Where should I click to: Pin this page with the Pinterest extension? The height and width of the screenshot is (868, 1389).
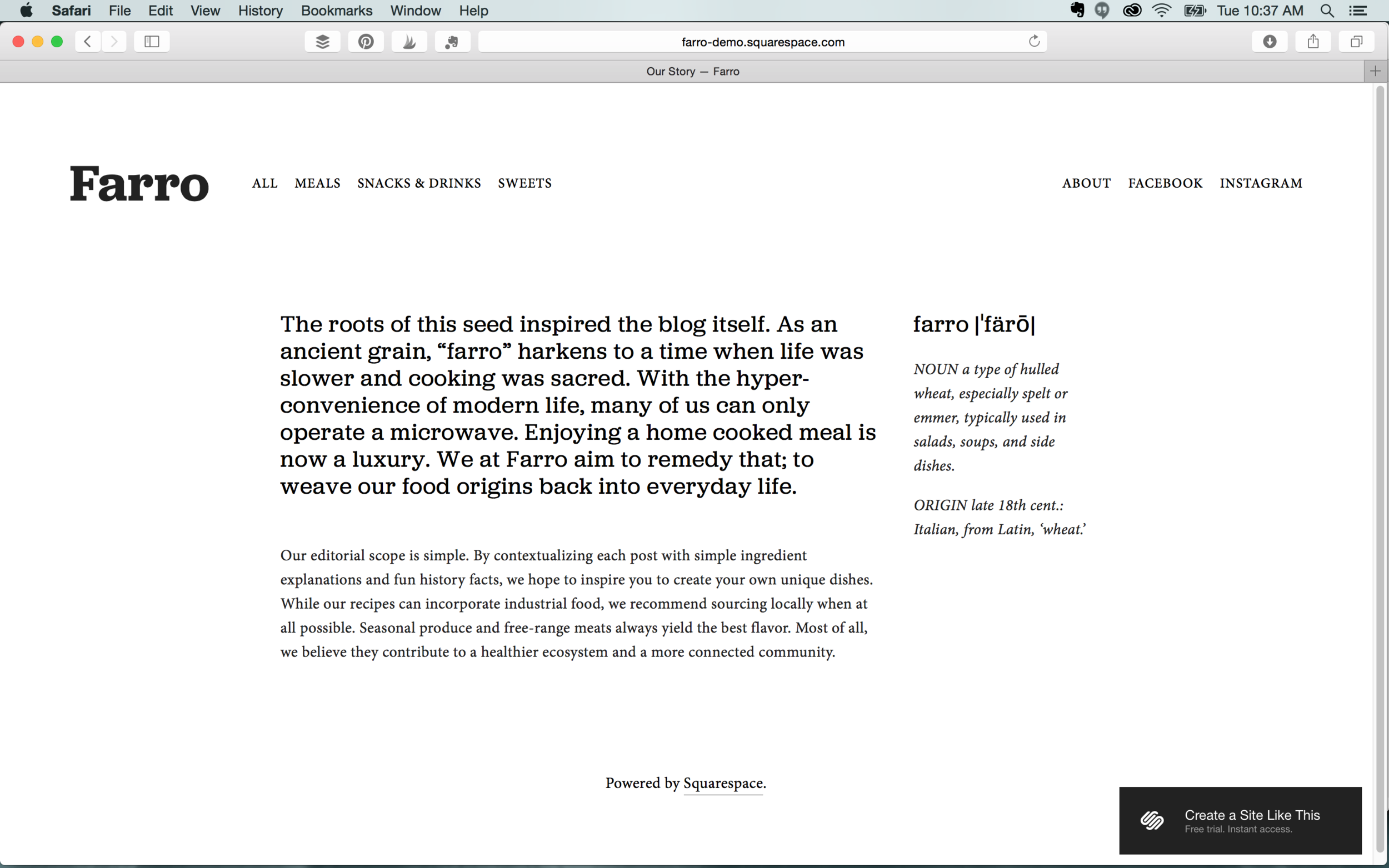point(366,41)
